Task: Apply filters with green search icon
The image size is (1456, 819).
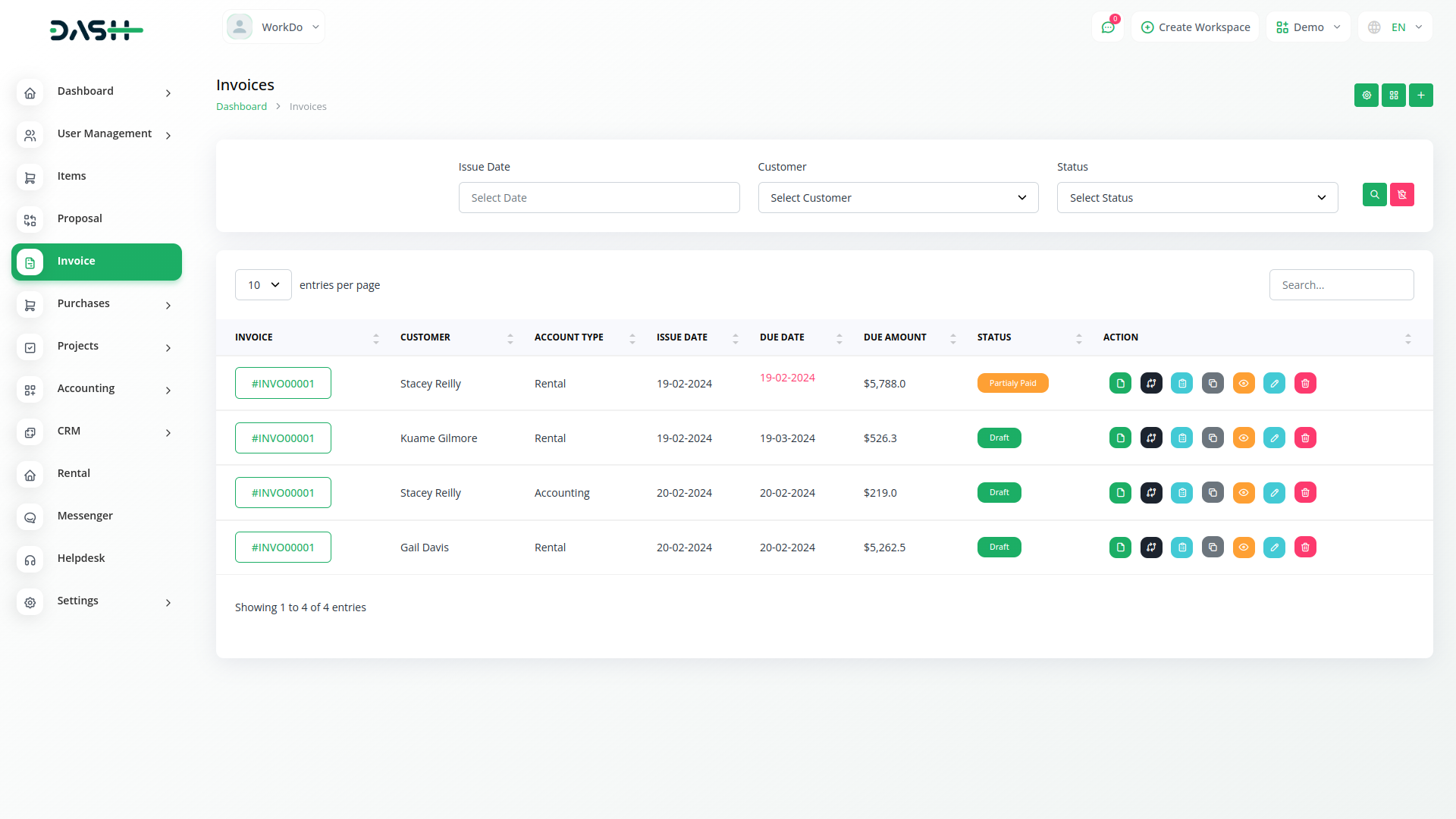Action: pos(1374,195)
